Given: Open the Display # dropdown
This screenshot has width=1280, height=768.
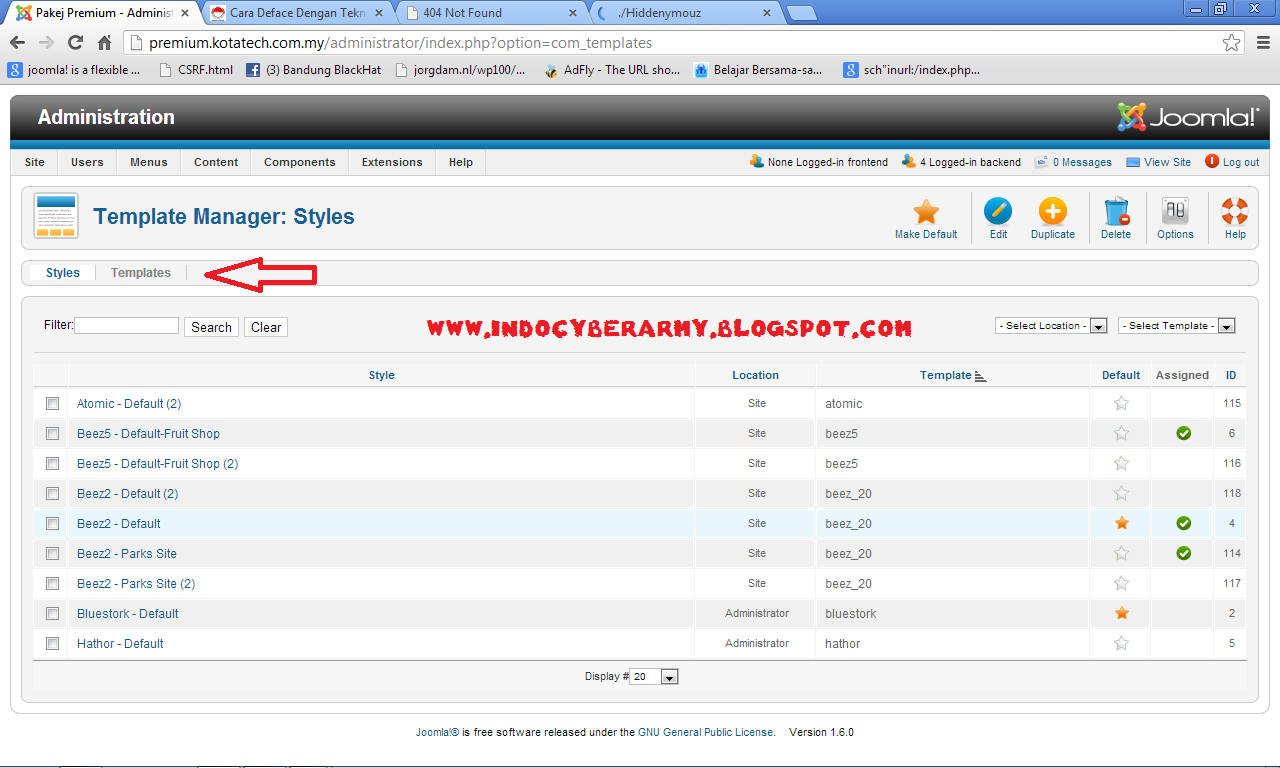Looking at the screenshot, I should [654, 677].
